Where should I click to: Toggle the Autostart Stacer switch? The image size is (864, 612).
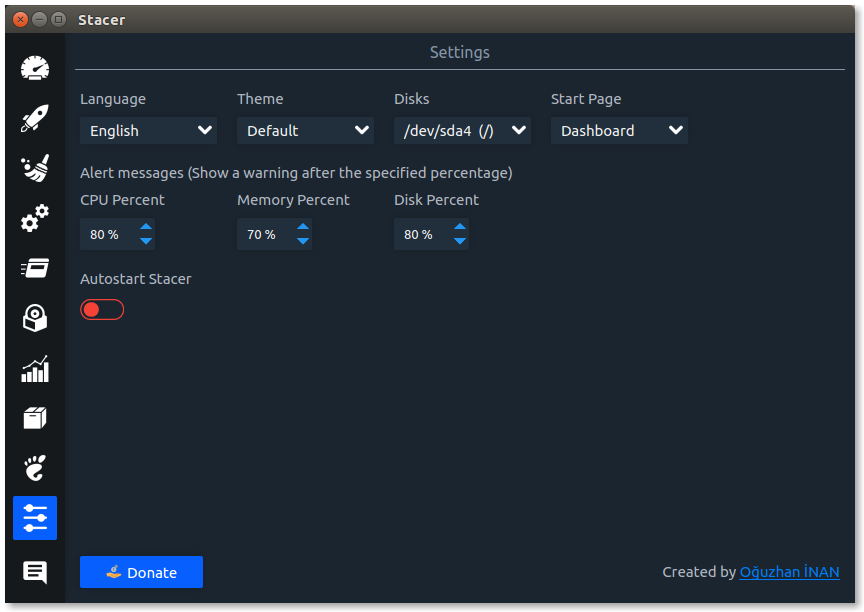102,310
